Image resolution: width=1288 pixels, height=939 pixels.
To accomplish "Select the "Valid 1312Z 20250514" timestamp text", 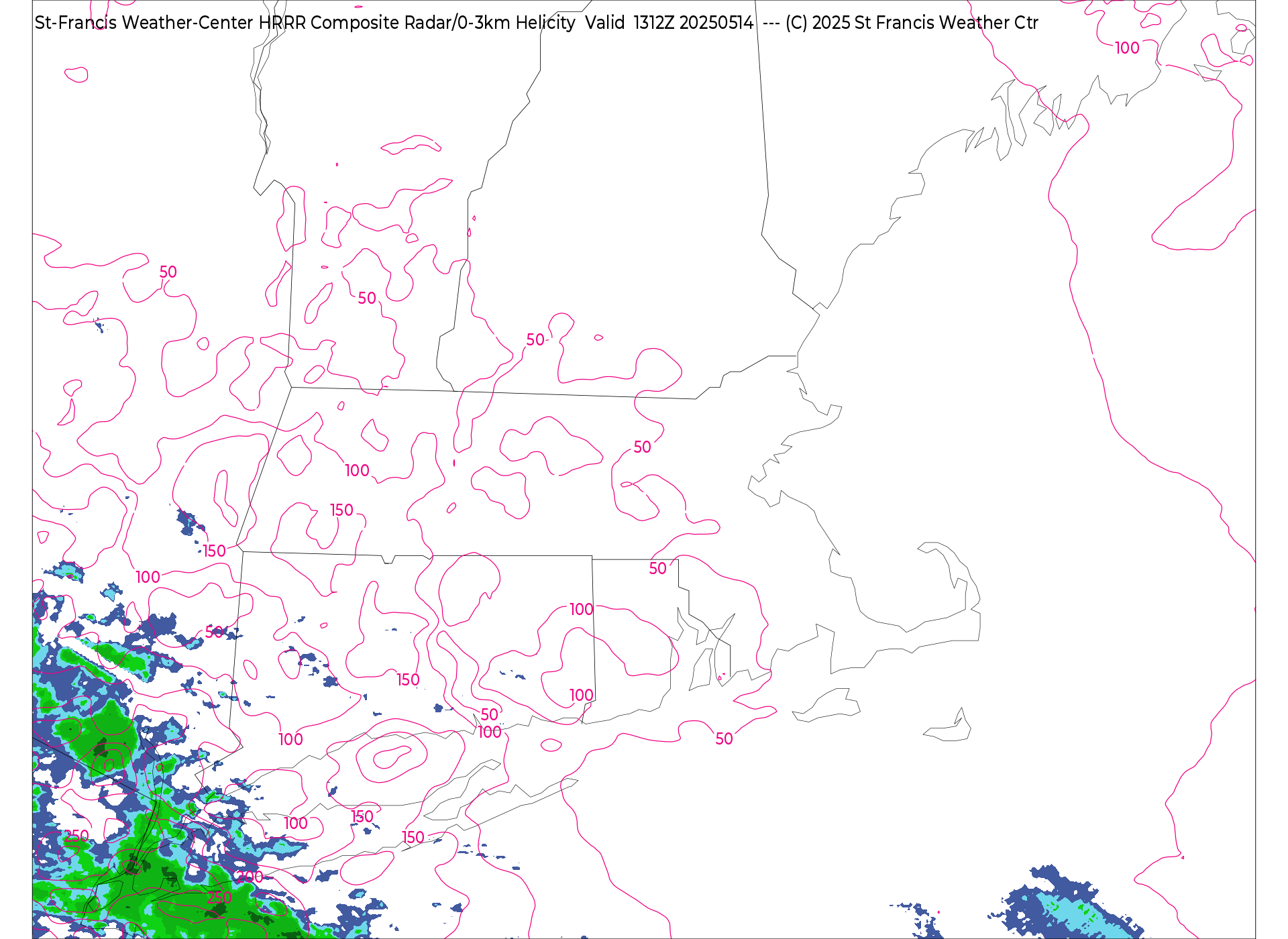I will click(x=669, y=23).
